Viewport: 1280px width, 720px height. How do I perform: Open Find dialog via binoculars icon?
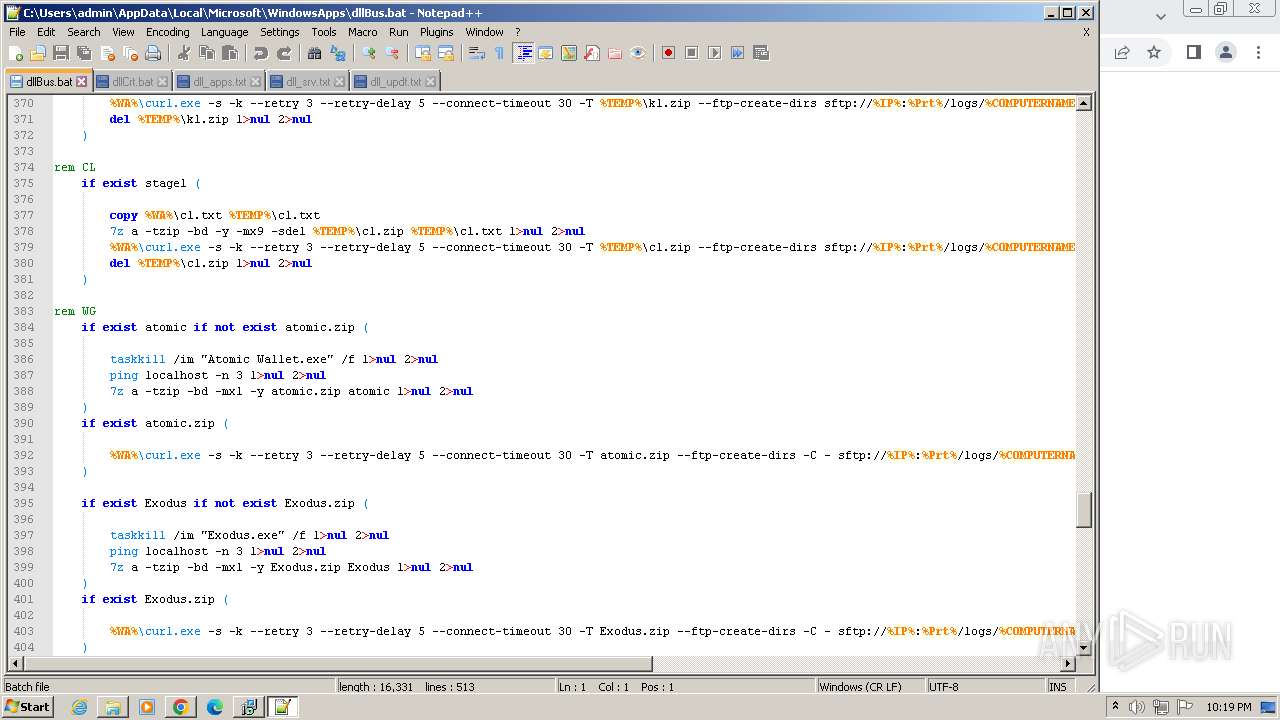315,53
